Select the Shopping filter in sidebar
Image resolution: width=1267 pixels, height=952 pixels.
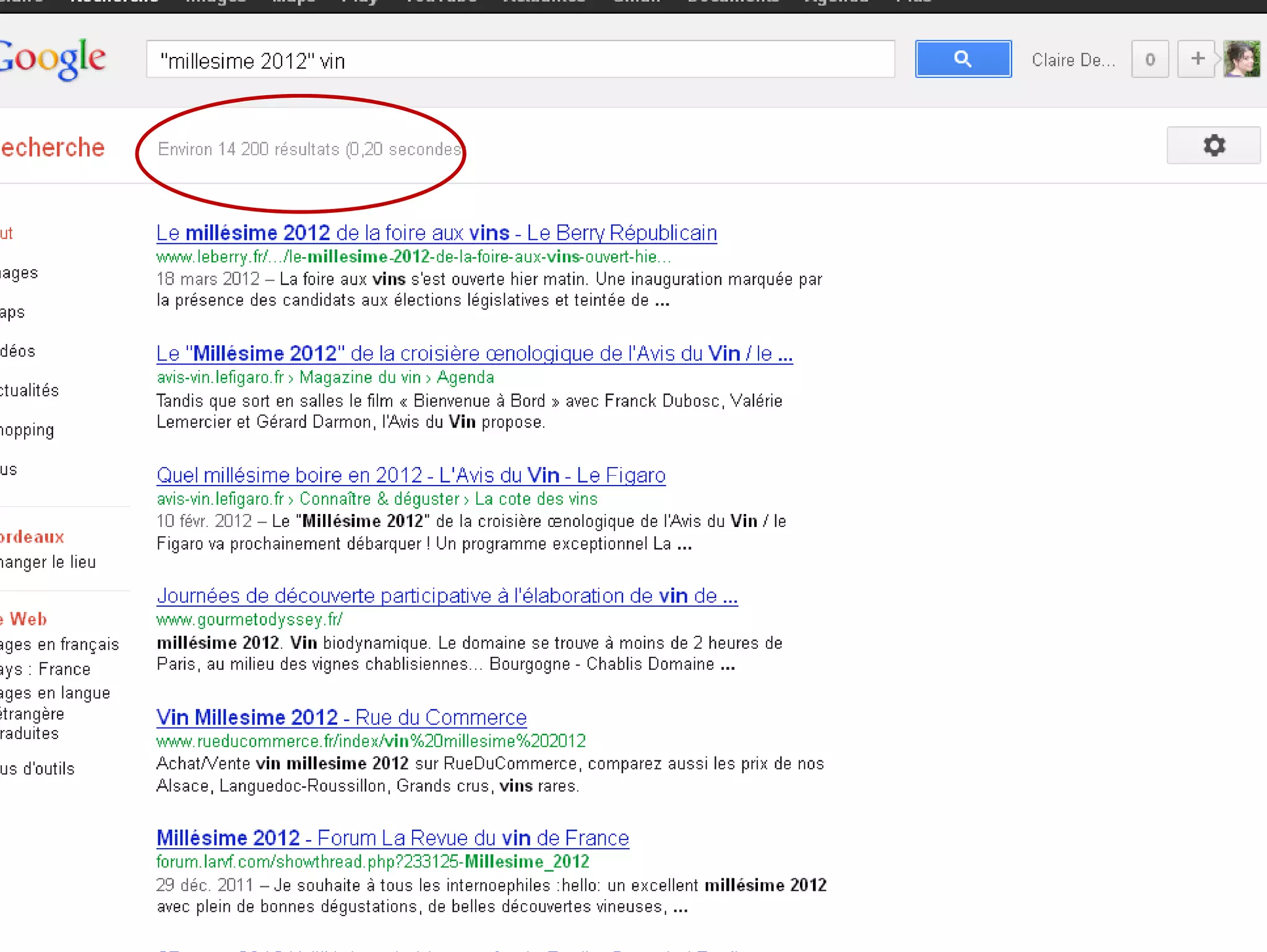27,430
